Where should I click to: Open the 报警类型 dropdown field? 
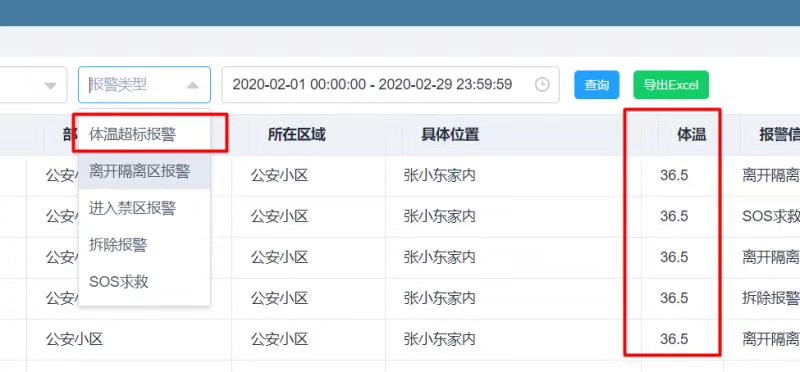coord(144,85)
